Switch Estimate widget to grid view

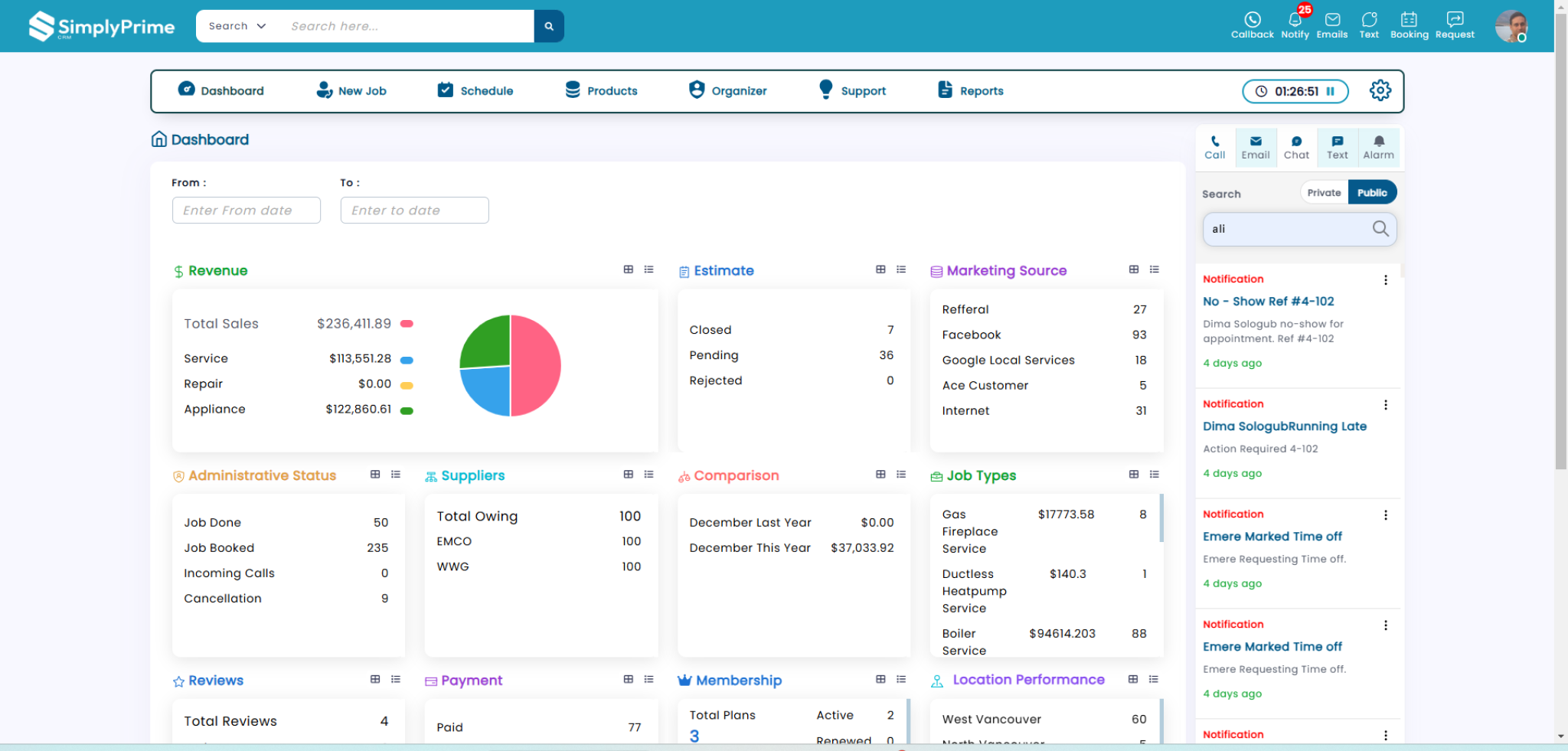880,269
